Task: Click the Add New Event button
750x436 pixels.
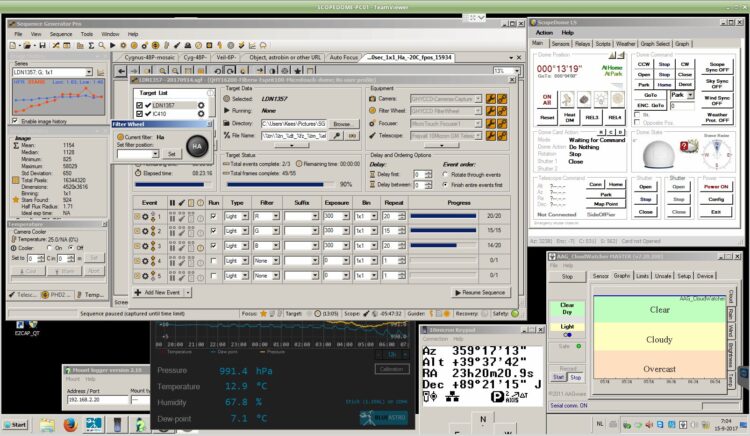Action: click(x=162, y=293)
